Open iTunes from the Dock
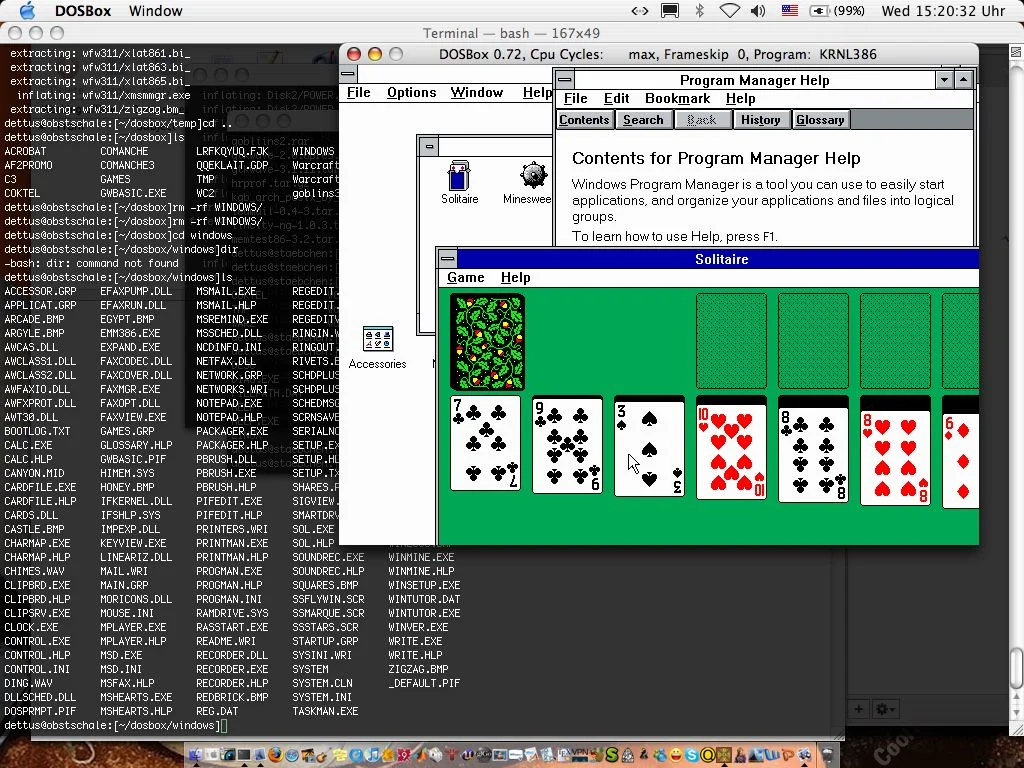 tap(372, 756)
